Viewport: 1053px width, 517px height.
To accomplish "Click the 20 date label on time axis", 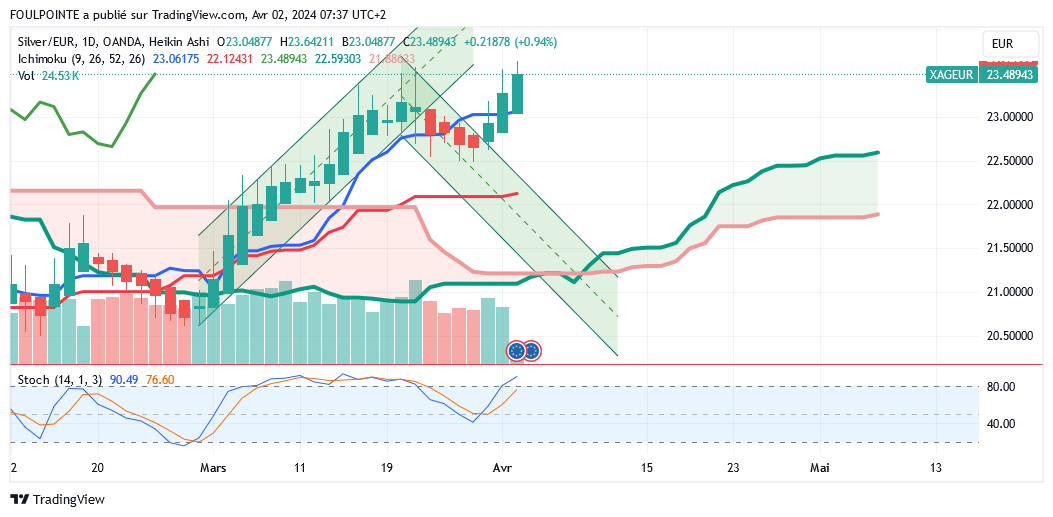I will [x=97, y=468].
